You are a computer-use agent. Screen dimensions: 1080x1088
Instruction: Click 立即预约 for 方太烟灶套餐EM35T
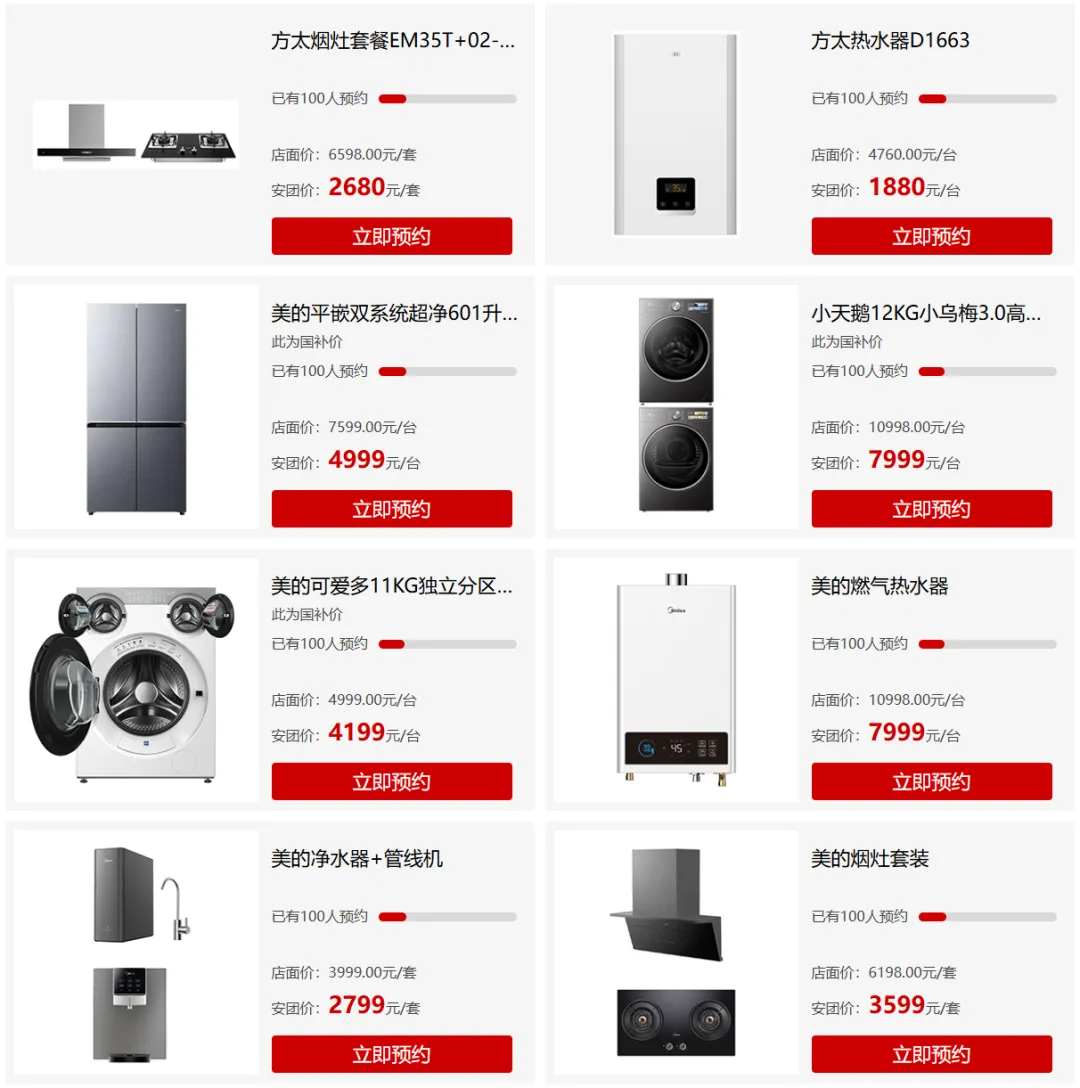[x=391, y=236]
